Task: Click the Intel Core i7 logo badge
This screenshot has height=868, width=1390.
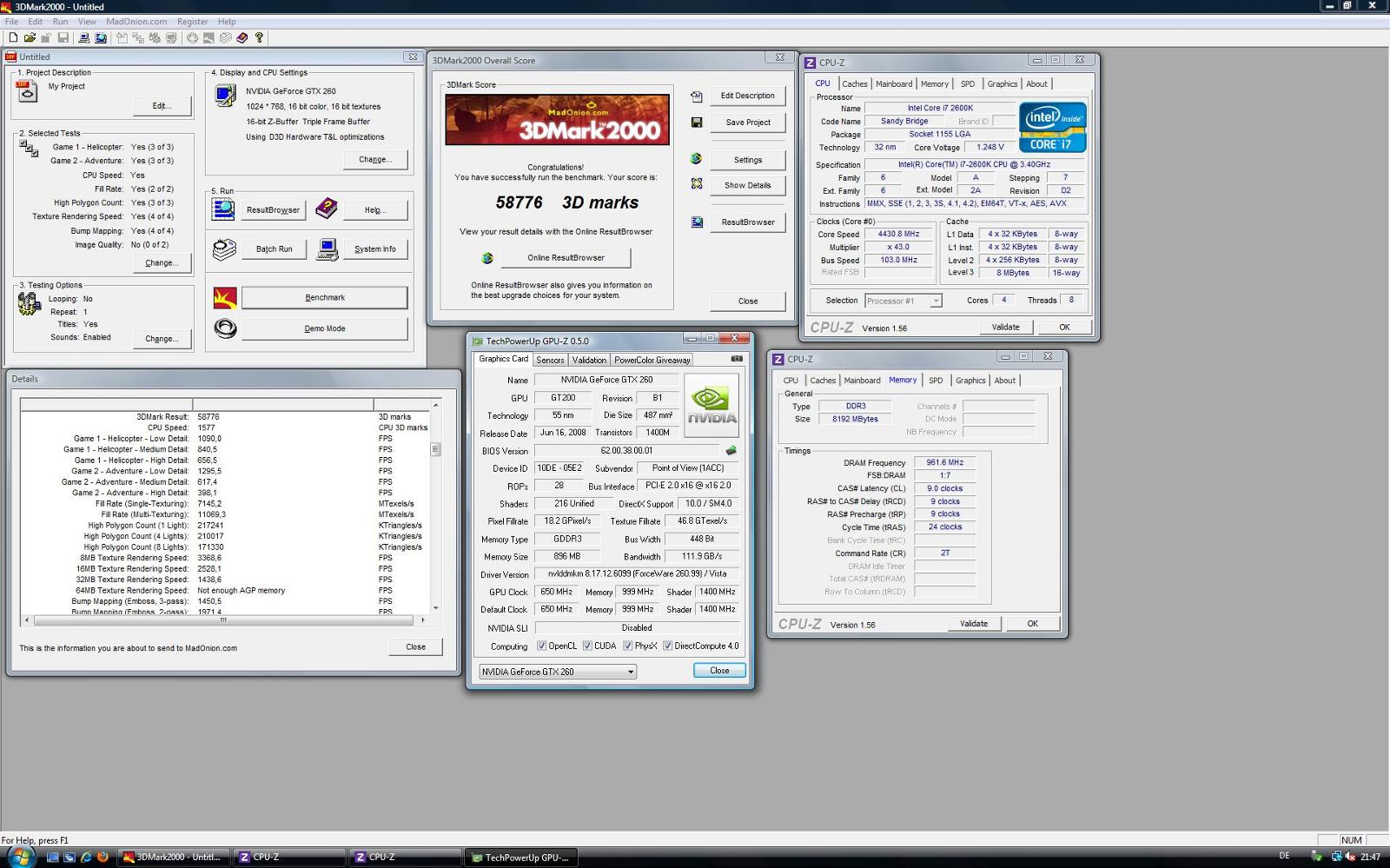Action: [1052, 128]
